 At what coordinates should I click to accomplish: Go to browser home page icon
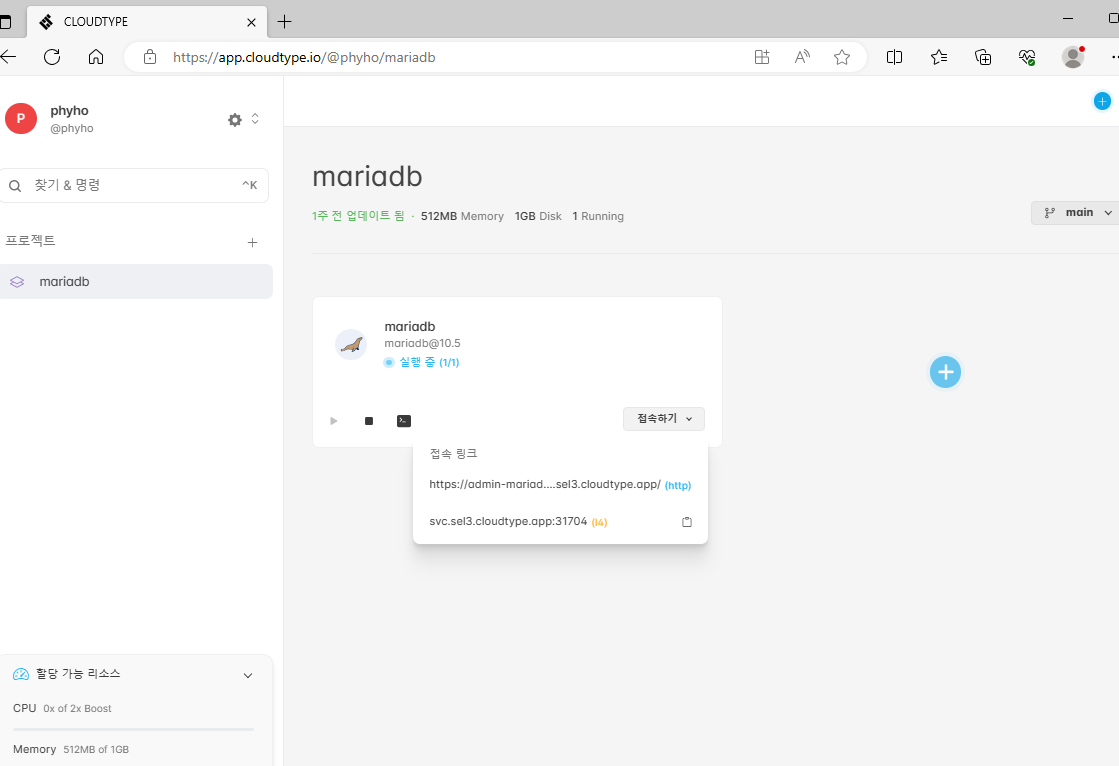[x=96, y=57]
